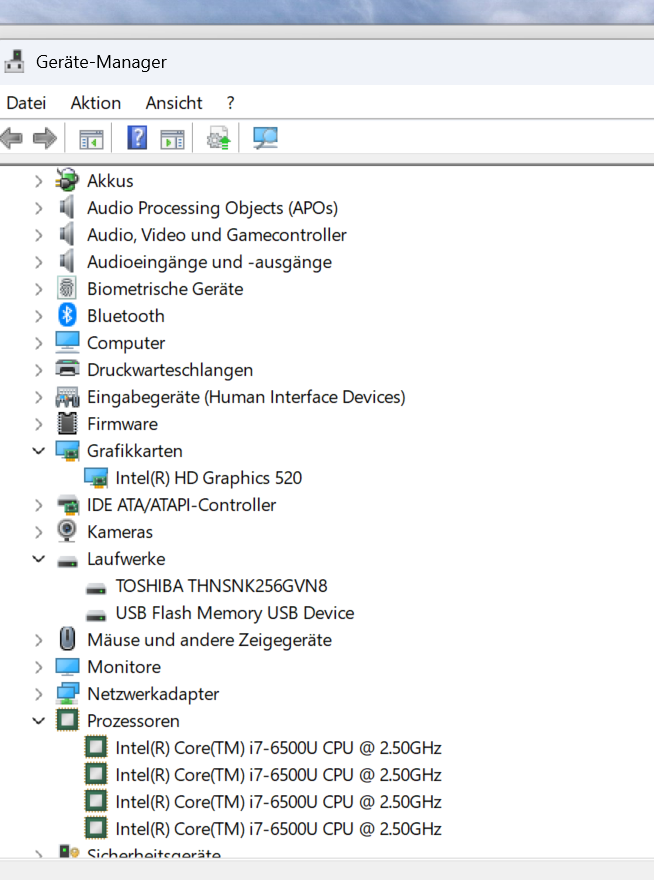Click the Grafikkarten display adapter icon
The height and width of the screenshot is (880, 654).
[67, 451]
